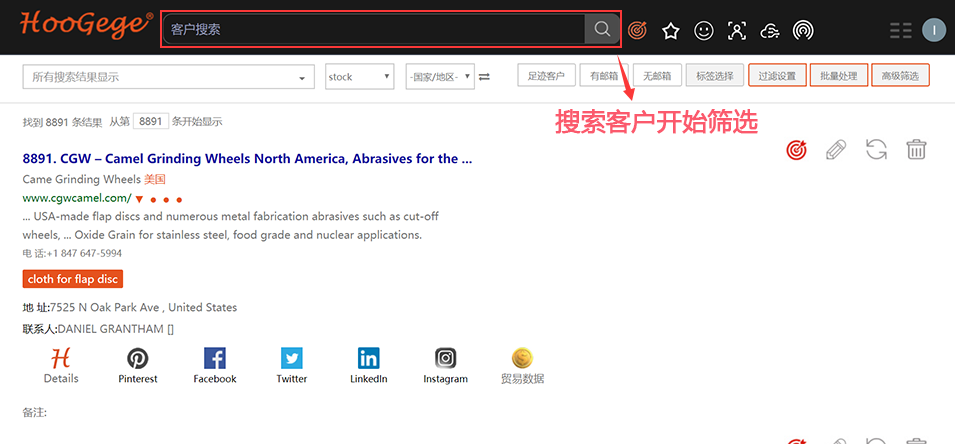Viewport: 955px width, 444px height.
Task: Click the broadcast signal icon
Action: pyautogui.click(x=803, y=30)
